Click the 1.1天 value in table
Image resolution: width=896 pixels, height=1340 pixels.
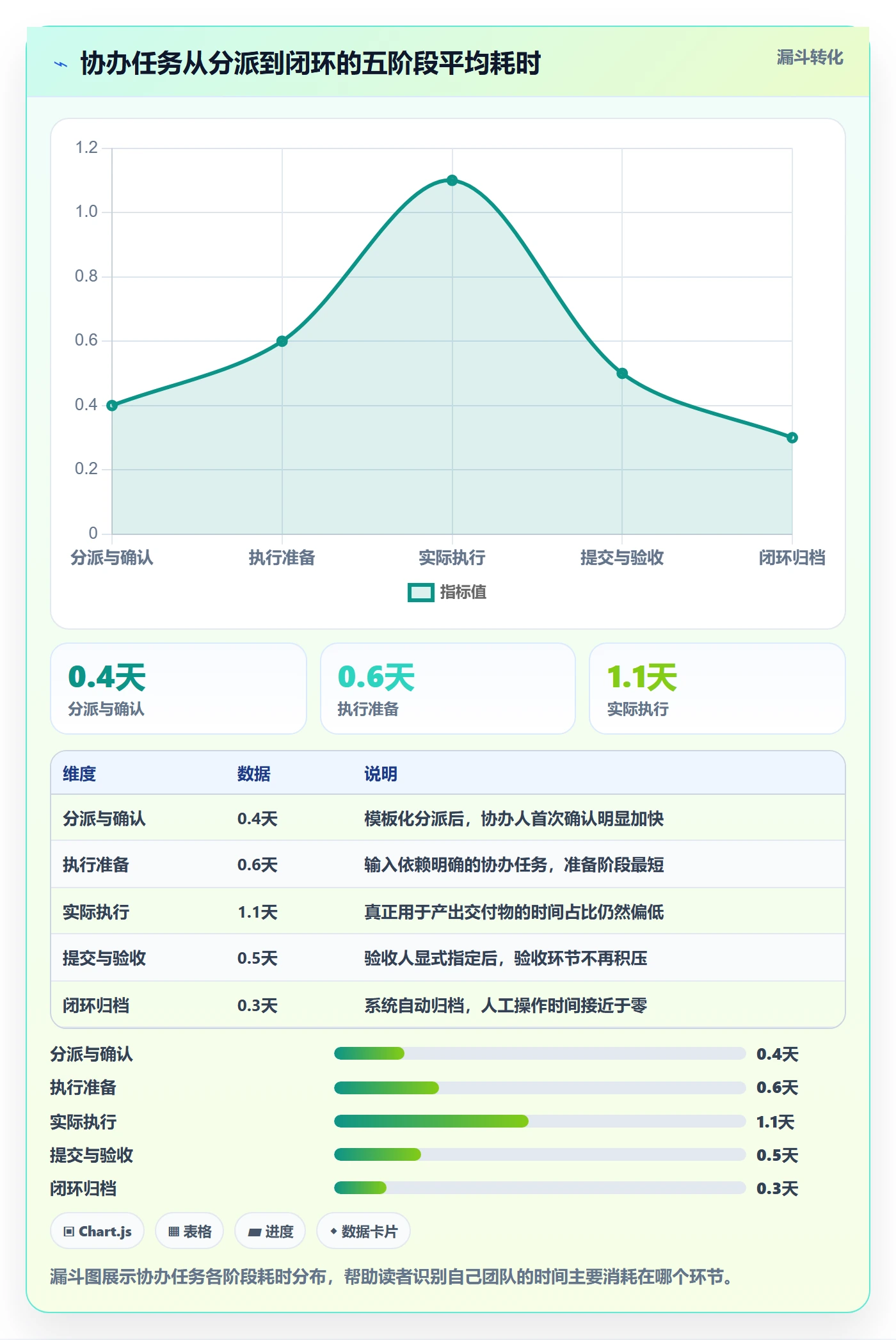point(257,912)
